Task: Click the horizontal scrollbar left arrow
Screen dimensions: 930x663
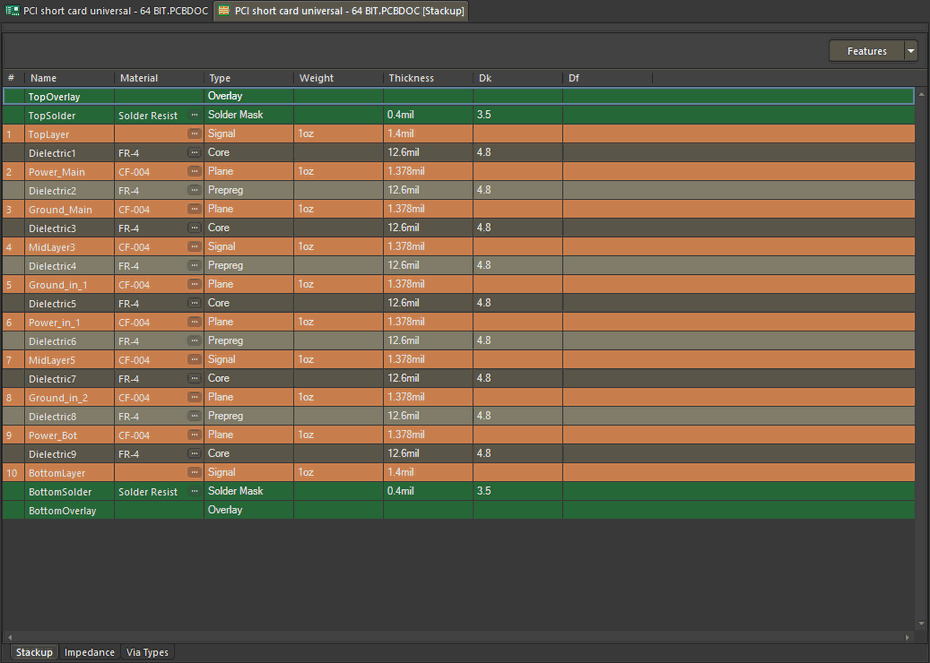Action: click(9, 637)
